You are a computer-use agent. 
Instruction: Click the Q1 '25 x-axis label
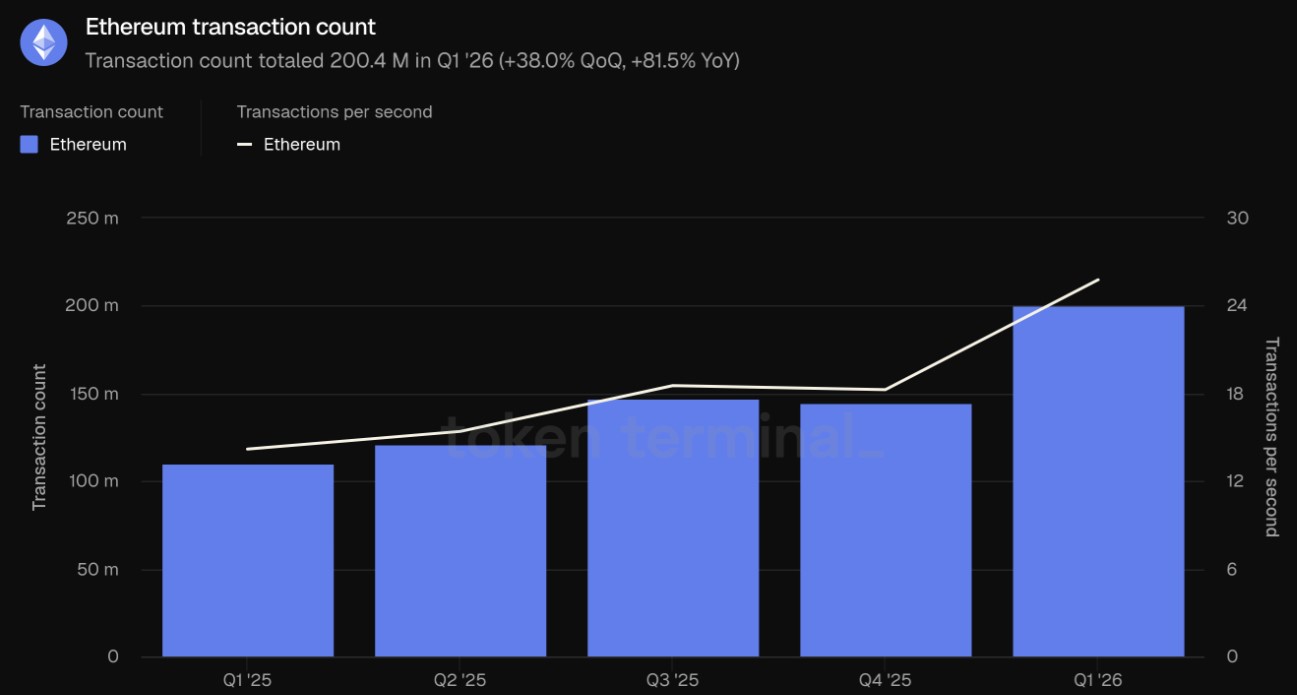pos(247,680)
